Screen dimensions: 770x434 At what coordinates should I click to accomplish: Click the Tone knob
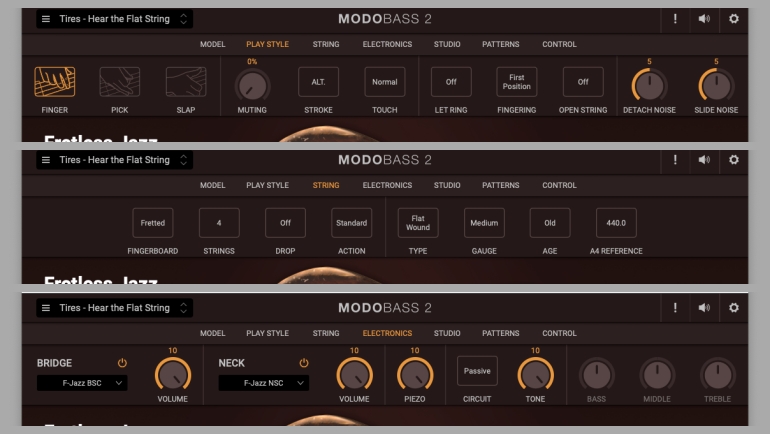pos(535,375)
